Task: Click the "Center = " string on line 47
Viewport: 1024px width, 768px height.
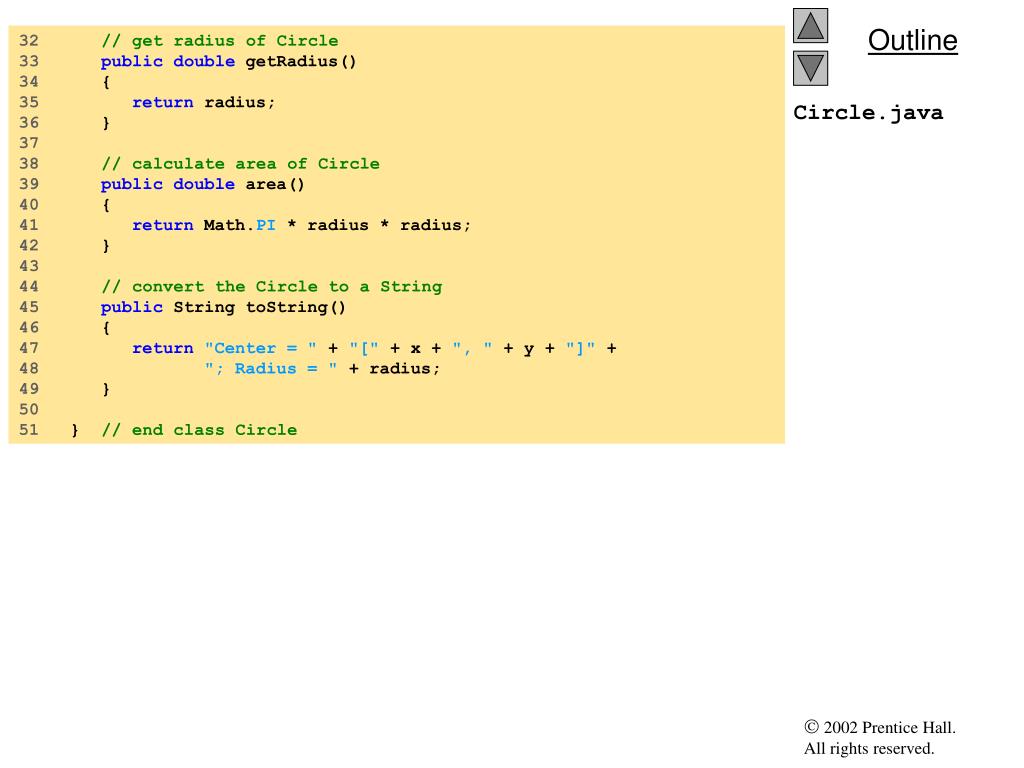Action: pos(261,348)
